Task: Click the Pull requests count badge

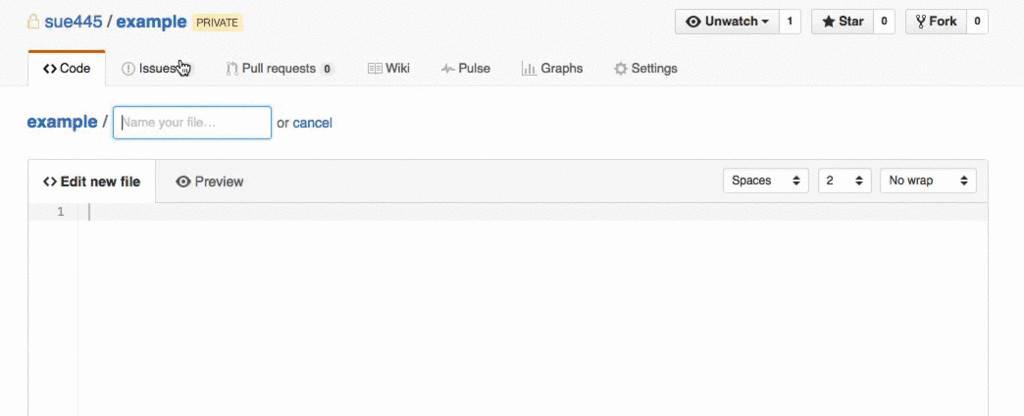Action: (x=327, y=69)
